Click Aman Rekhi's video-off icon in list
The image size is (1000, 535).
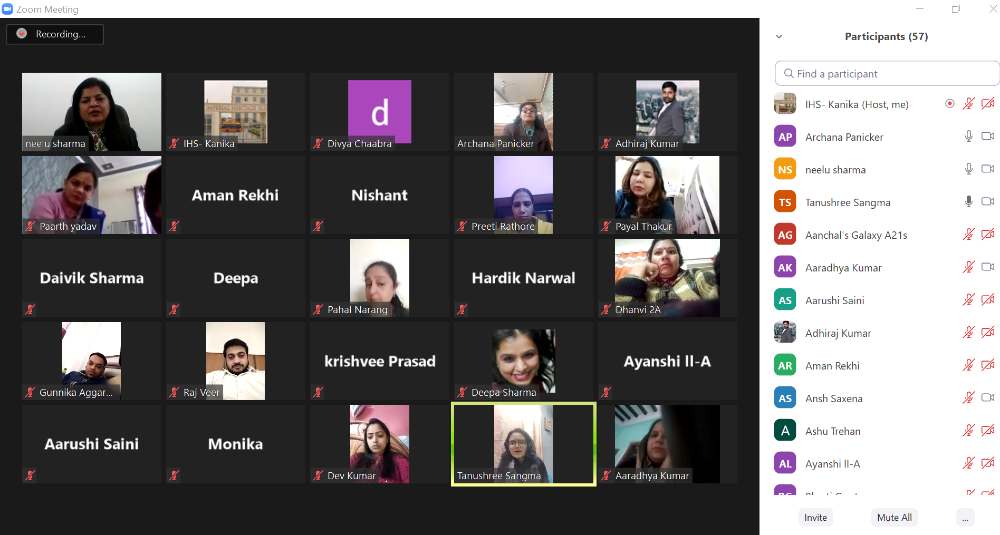point(988,365)
